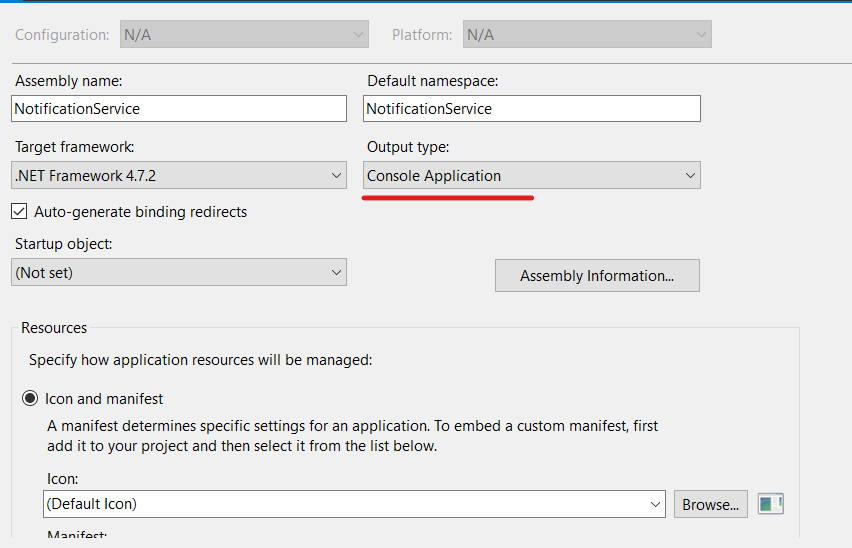
Task: Open the Console Application output type dropdown
Action: (532, 175)
